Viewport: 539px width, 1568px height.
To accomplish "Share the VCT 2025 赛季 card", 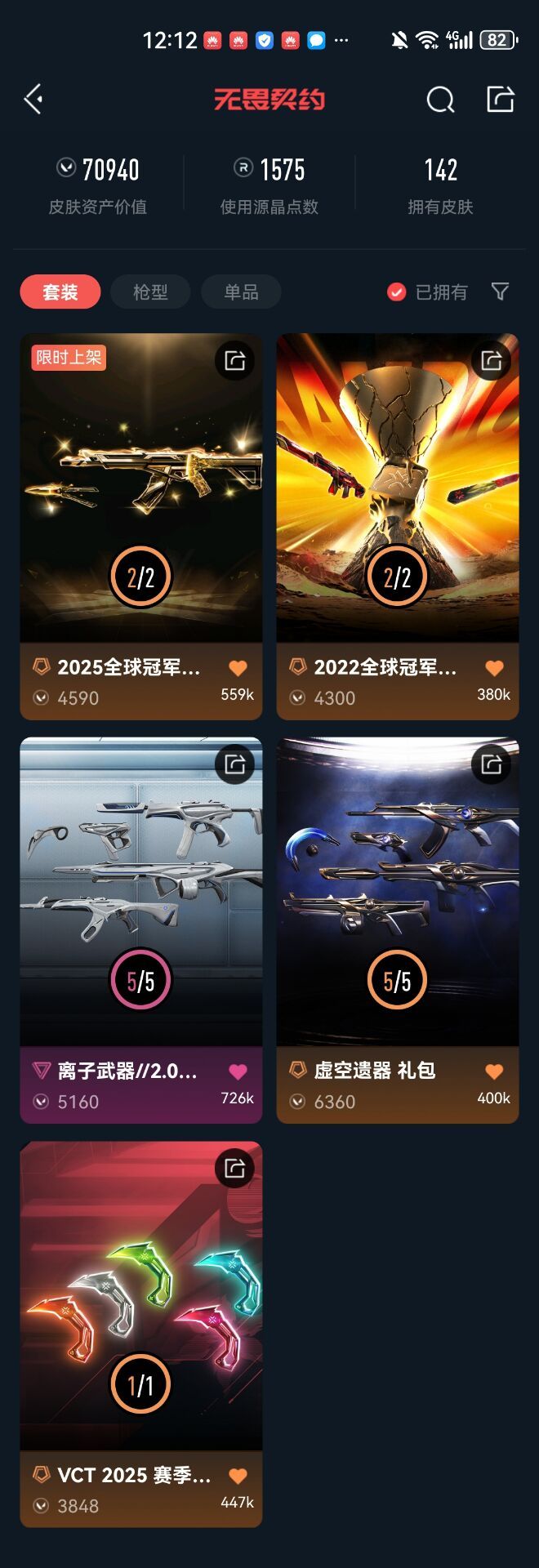I will click(235, 1169).
